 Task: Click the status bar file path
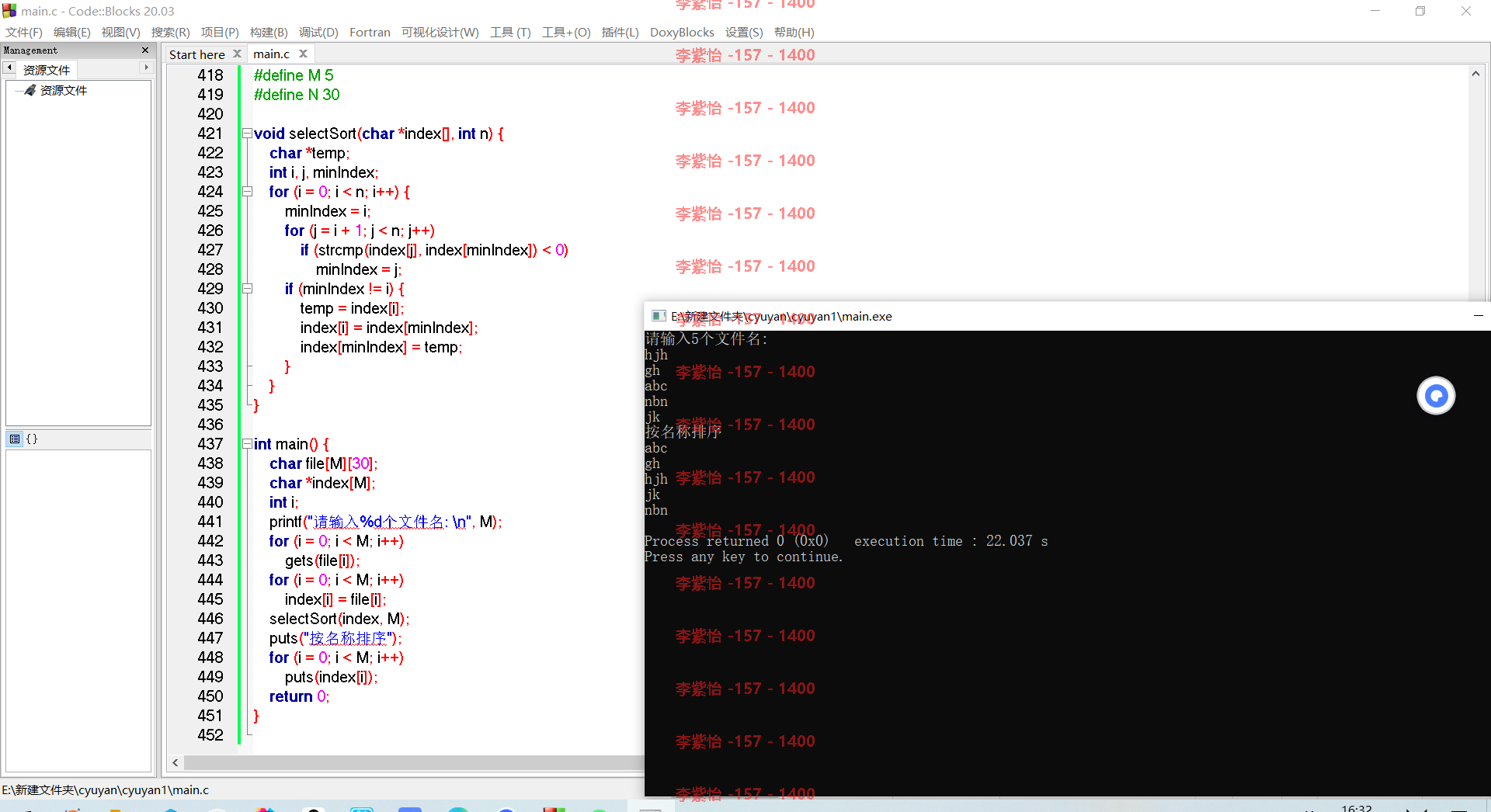pyautogui.click(x=106, y=790)
